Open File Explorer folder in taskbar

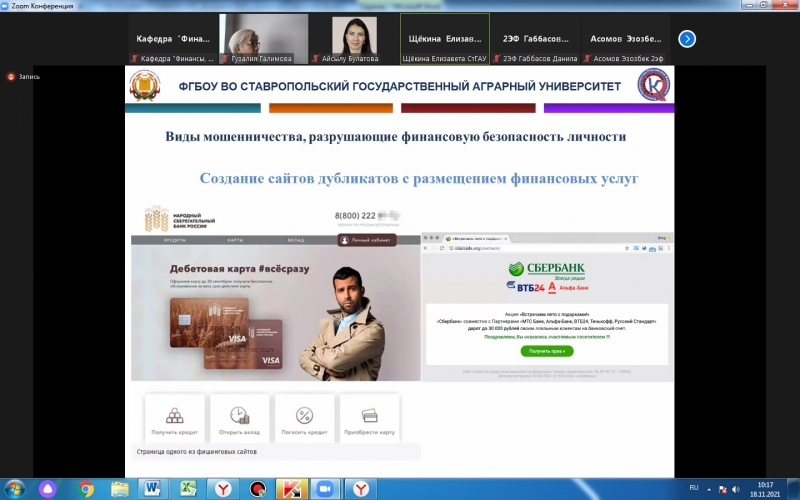(120, 489)
